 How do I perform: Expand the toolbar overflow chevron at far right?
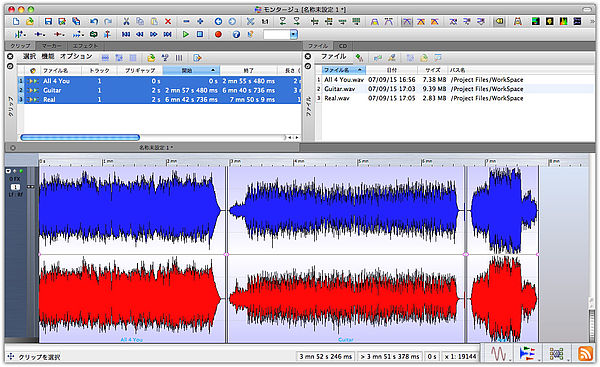(593, 21)
